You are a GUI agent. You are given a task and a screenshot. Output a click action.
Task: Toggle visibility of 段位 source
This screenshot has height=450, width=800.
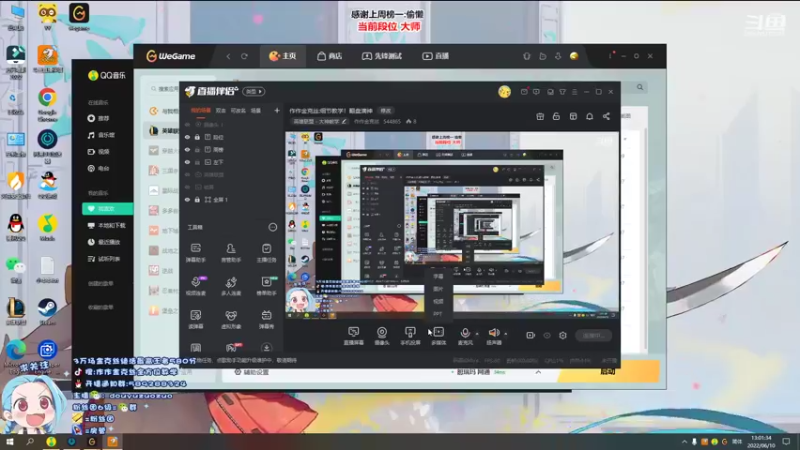pos(187,137)
